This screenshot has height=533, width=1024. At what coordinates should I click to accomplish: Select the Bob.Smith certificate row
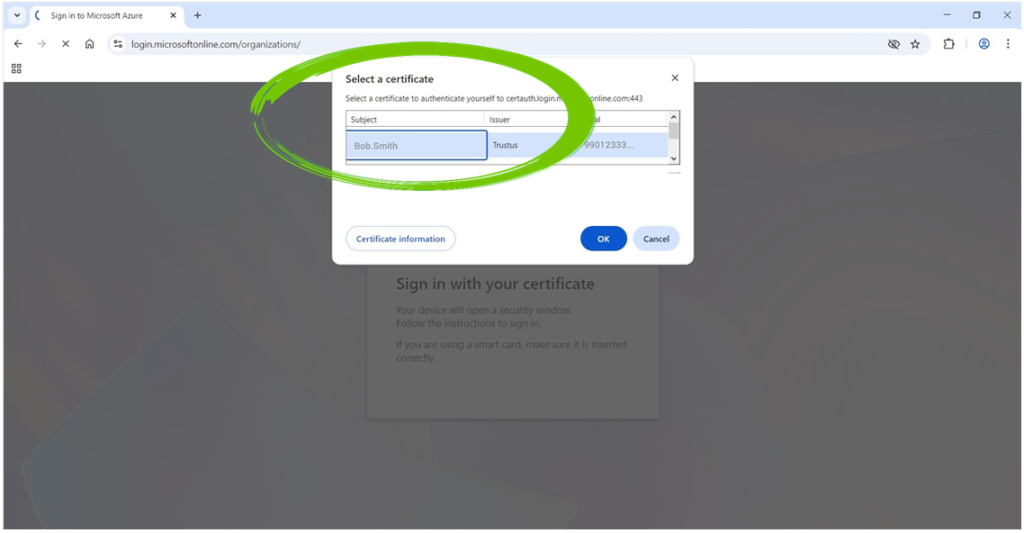click(x=416, y=145)
